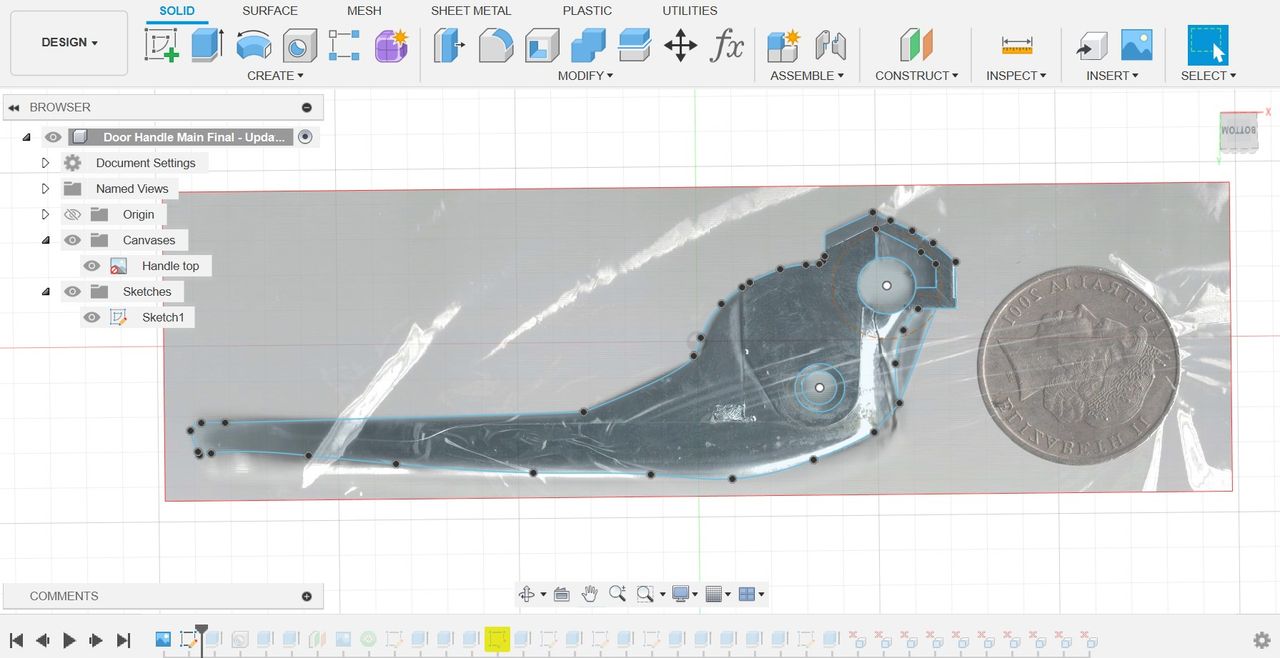
Task: Toggle visibility of Sketch1
Action: pyautogui.click(x=92, y=317)
